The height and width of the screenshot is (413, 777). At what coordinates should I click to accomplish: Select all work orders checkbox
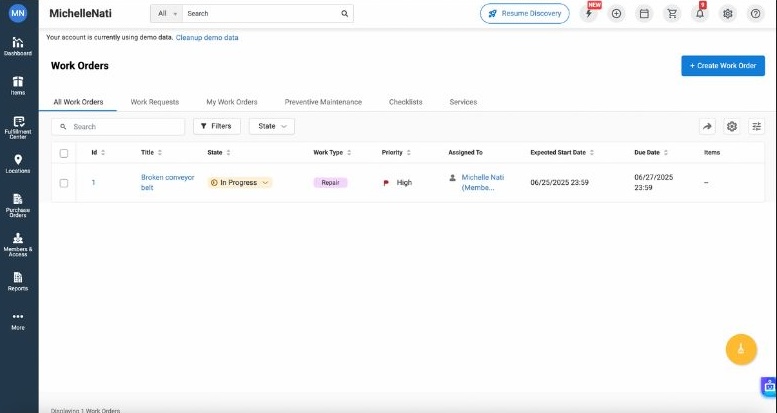tap(64, 153)
